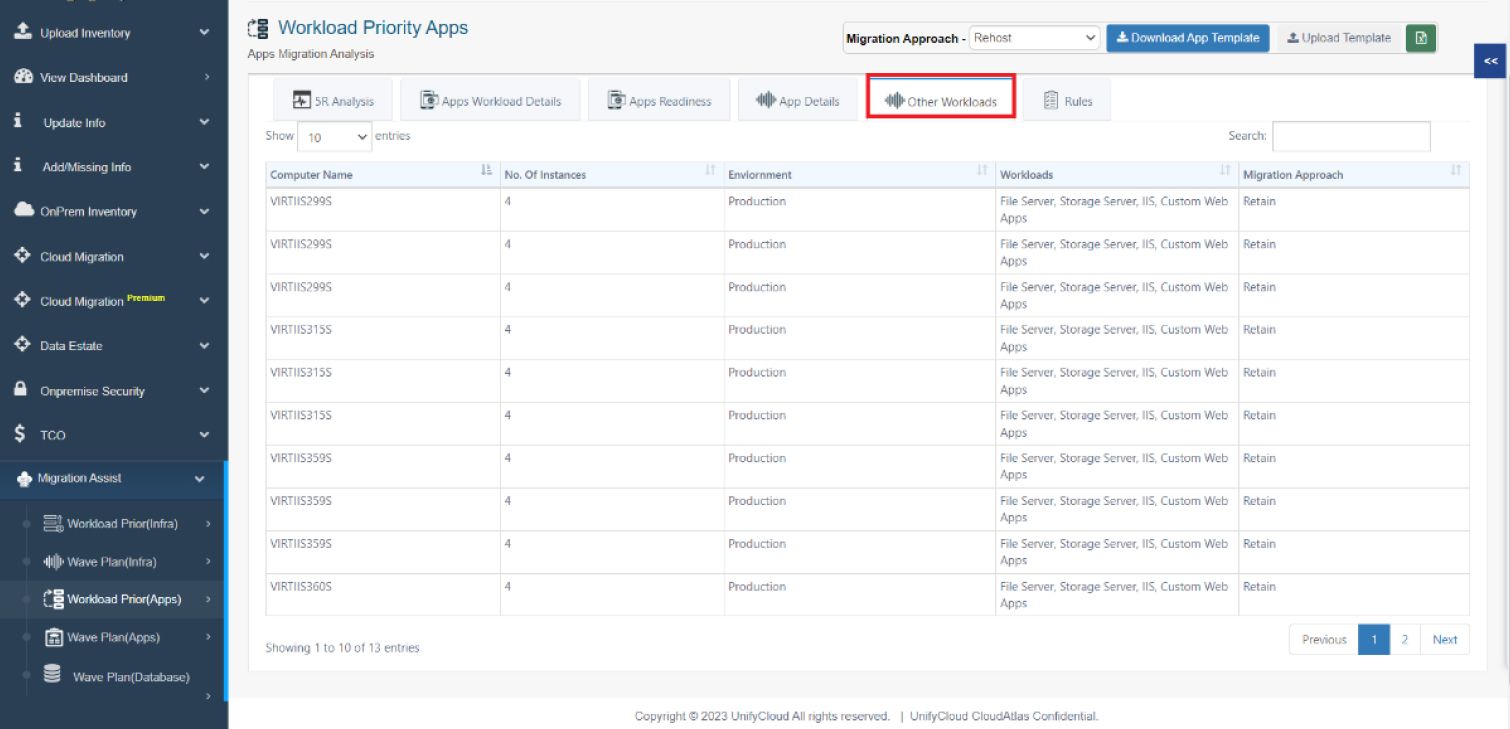Click the View Dashboard palette icon
This screenshot has height=729, width=1510.
pyautogui.click(x=22, y=77)
